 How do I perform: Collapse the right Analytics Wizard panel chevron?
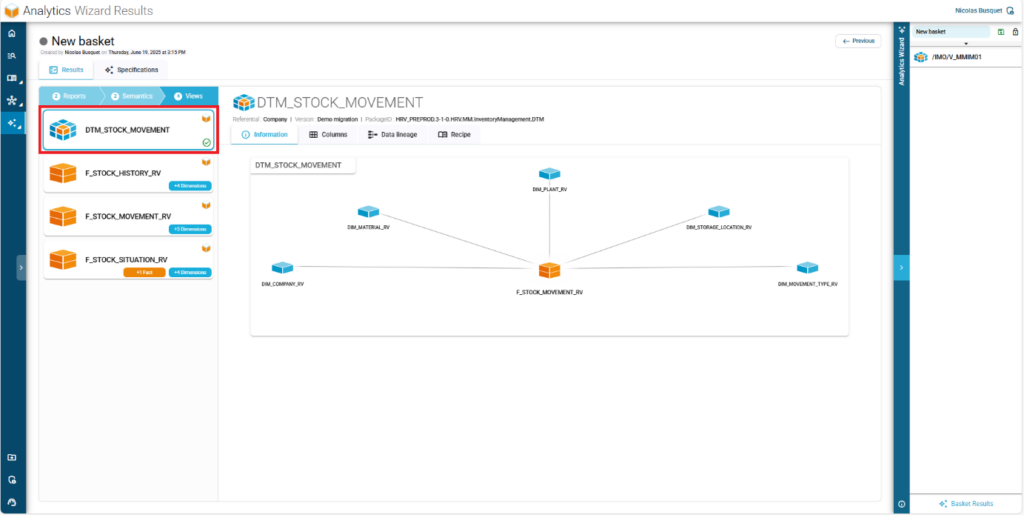coord(901,268)
